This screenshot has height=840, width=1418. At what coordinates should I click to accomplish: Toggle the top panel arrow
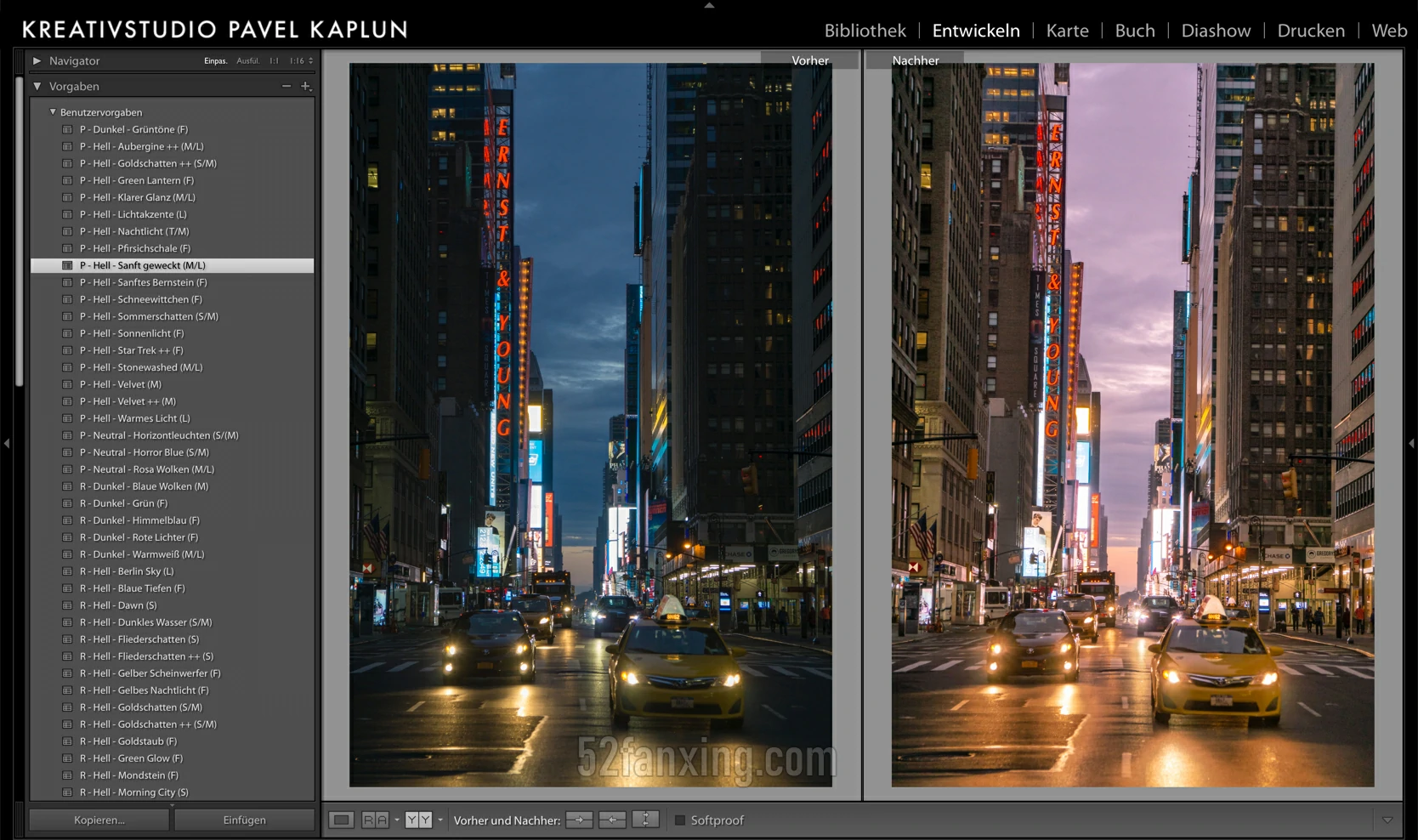[x=709, y=5]
